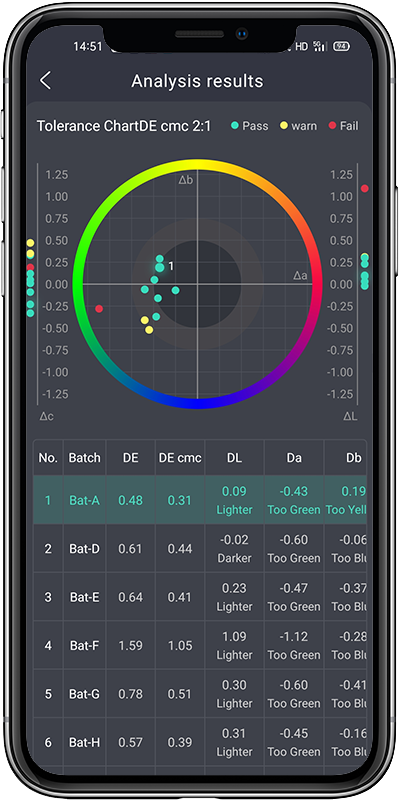Click the yellow warn legend dot
This screenshot has height=800, width=400.
(284, 126)
